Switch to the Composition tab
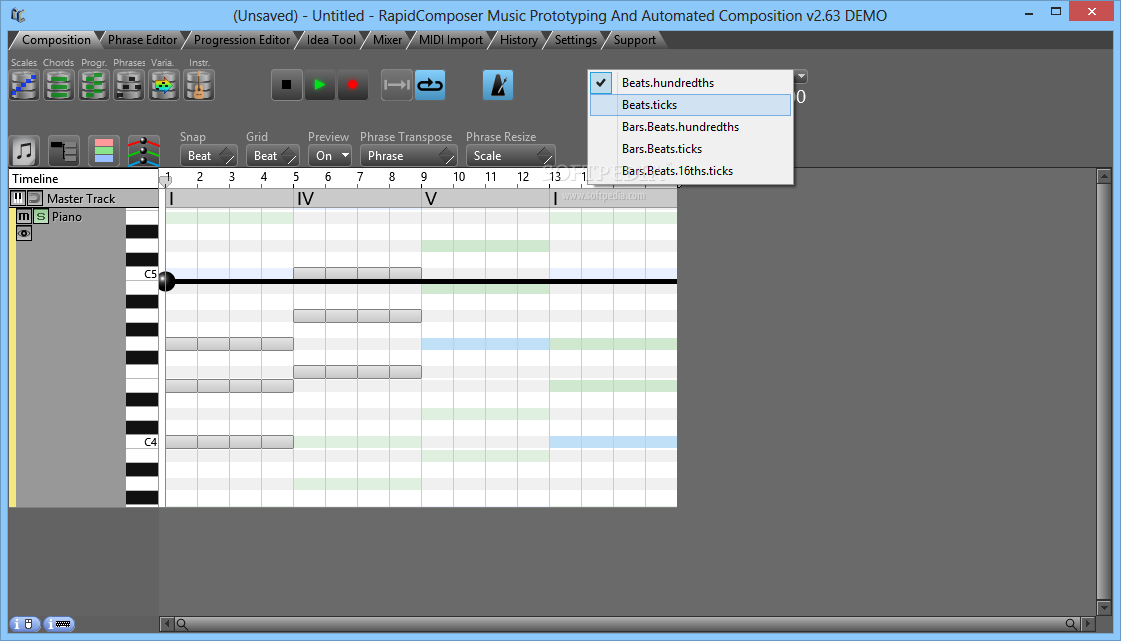 pos(56,40)
